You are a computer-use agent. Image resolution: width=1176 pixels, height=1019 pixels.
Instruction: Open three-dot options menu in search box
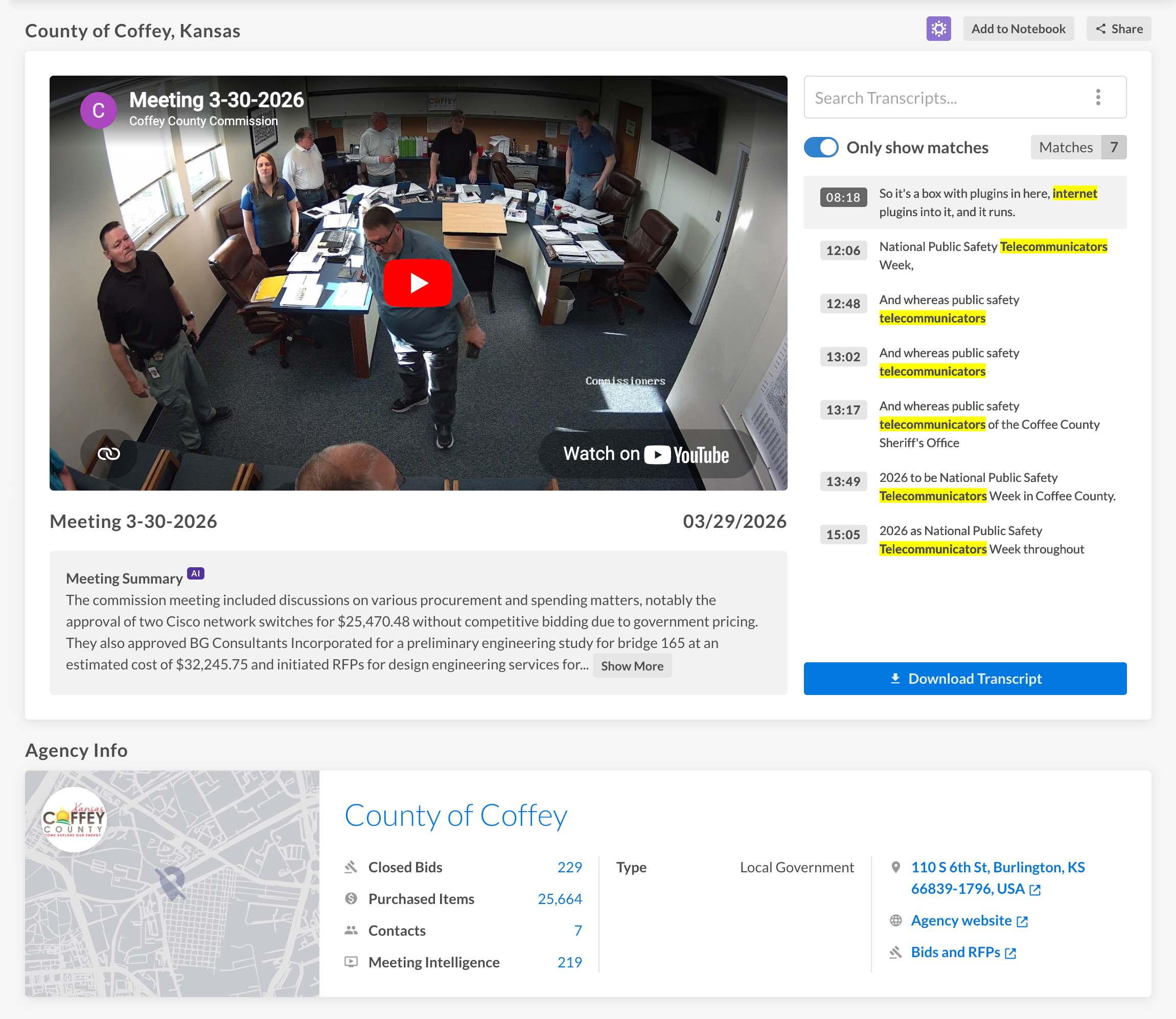(x=1098, y=97)
